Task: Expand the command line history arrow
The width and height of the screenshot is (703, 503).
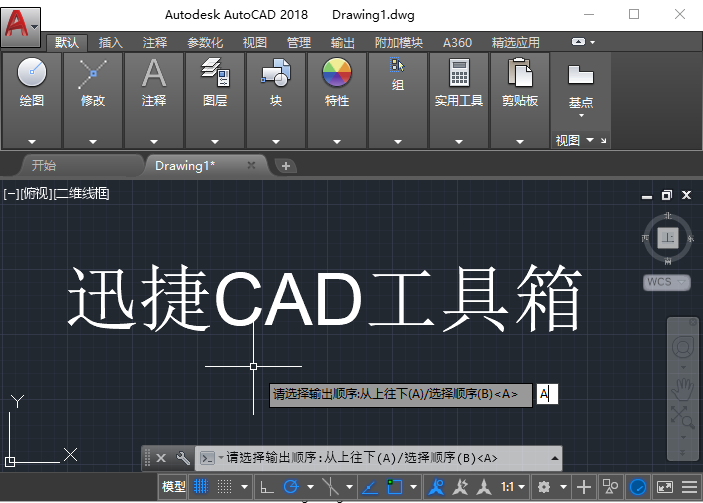Action: (555, 458)
